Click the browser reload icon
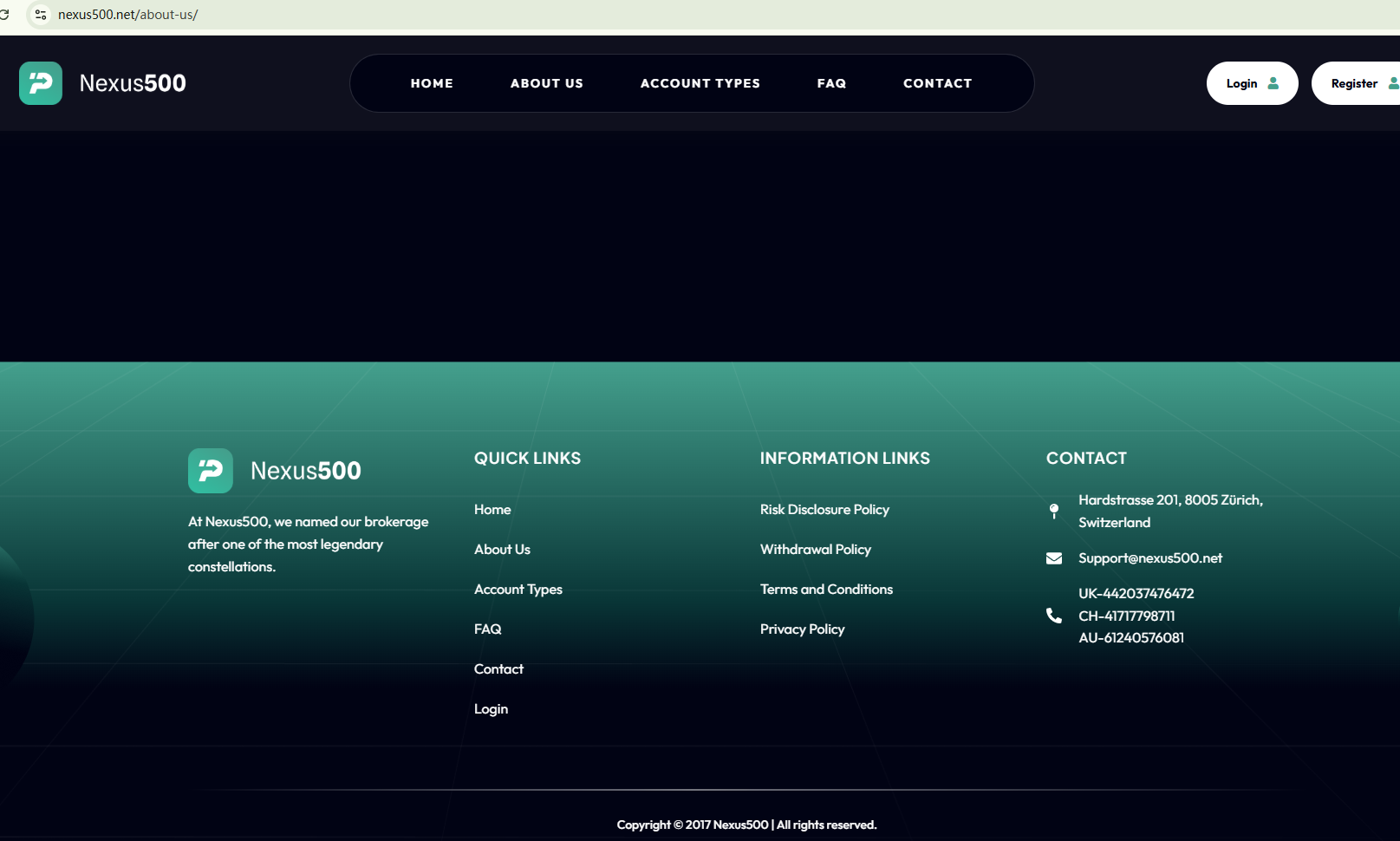The image size is (1400, 841). coord(4,15)
